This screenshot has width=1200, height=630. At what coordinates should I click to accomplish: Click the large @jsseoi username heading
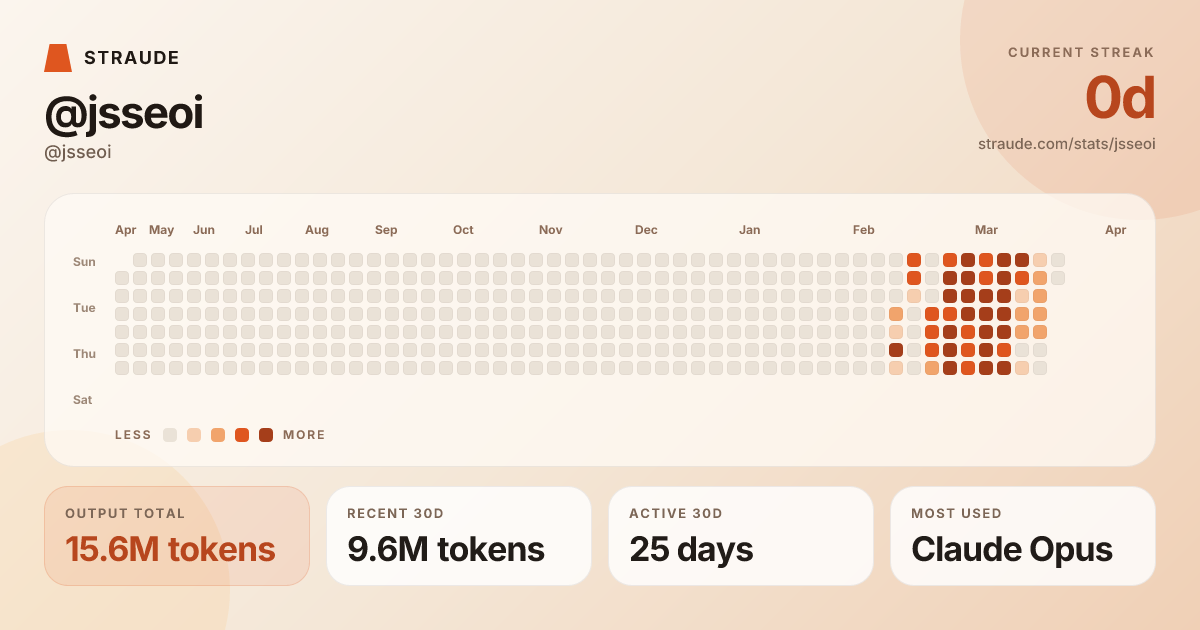[124, 114]
